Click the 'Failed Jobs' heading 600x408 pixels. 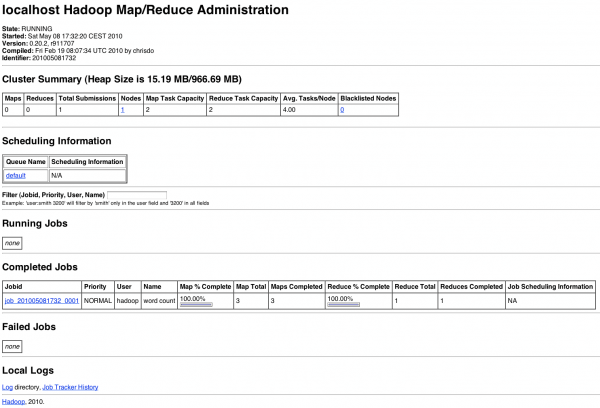[x=29, y=327]
